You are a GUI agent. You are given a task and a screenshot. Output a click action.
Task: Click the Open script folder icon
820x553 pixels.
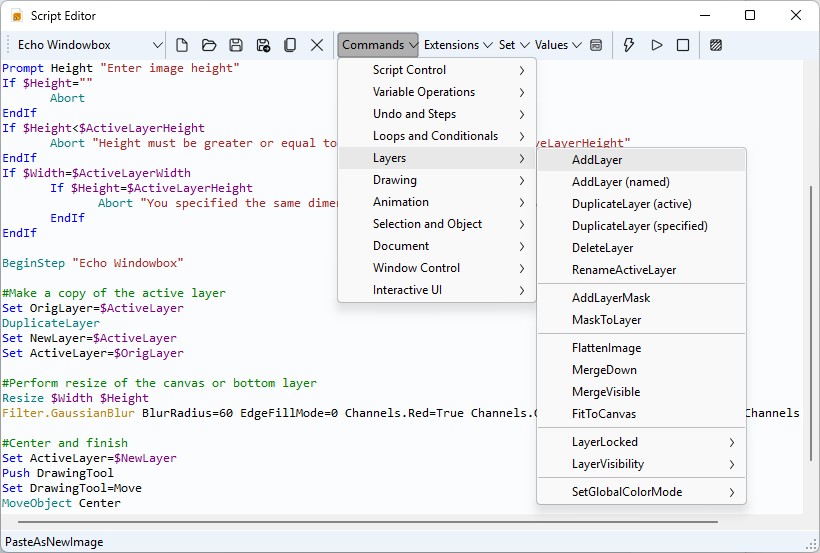click(x=209, y=45)
